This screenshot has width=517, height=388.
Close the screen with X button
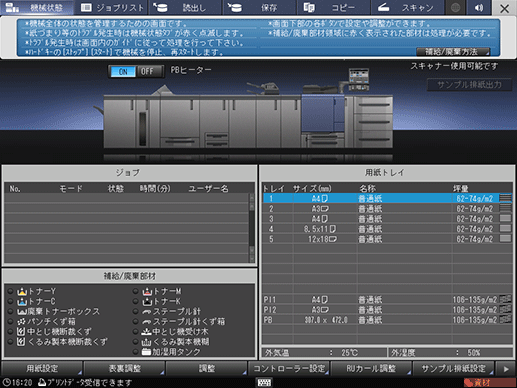(x=504, y=8)
